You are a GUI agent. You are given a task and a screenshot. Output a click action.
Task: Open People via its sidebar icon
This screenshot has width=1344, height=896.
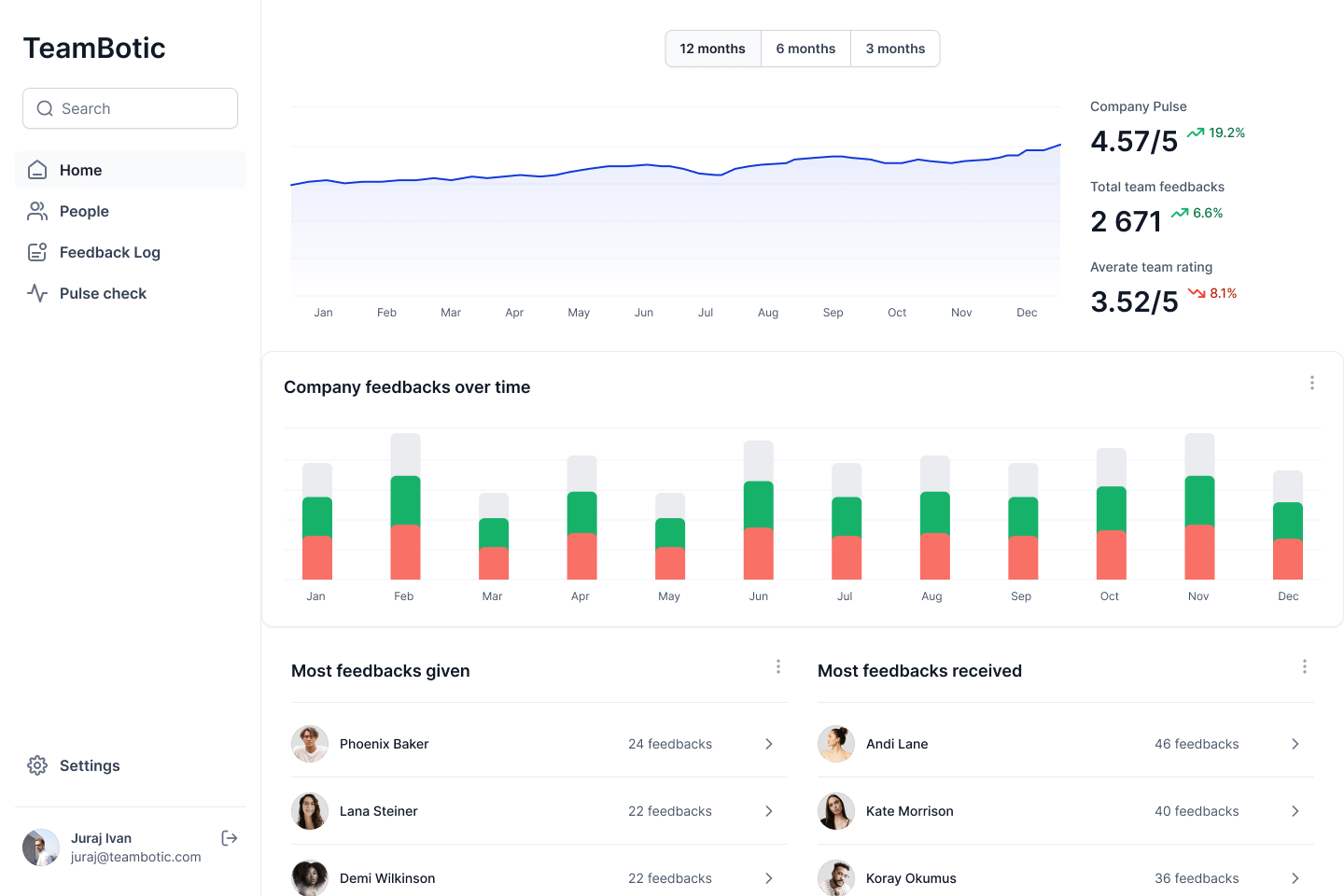click(37, 211)
